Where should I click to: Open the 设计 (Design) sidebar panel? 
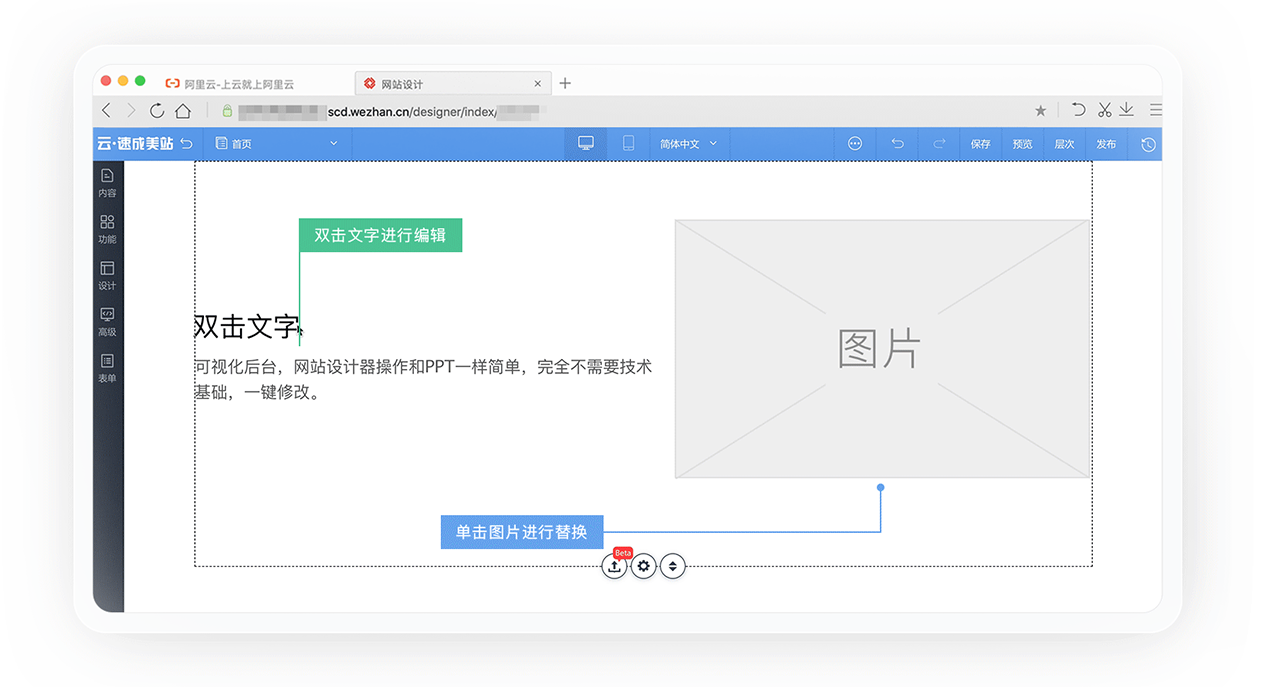click(x=107, y=275)
